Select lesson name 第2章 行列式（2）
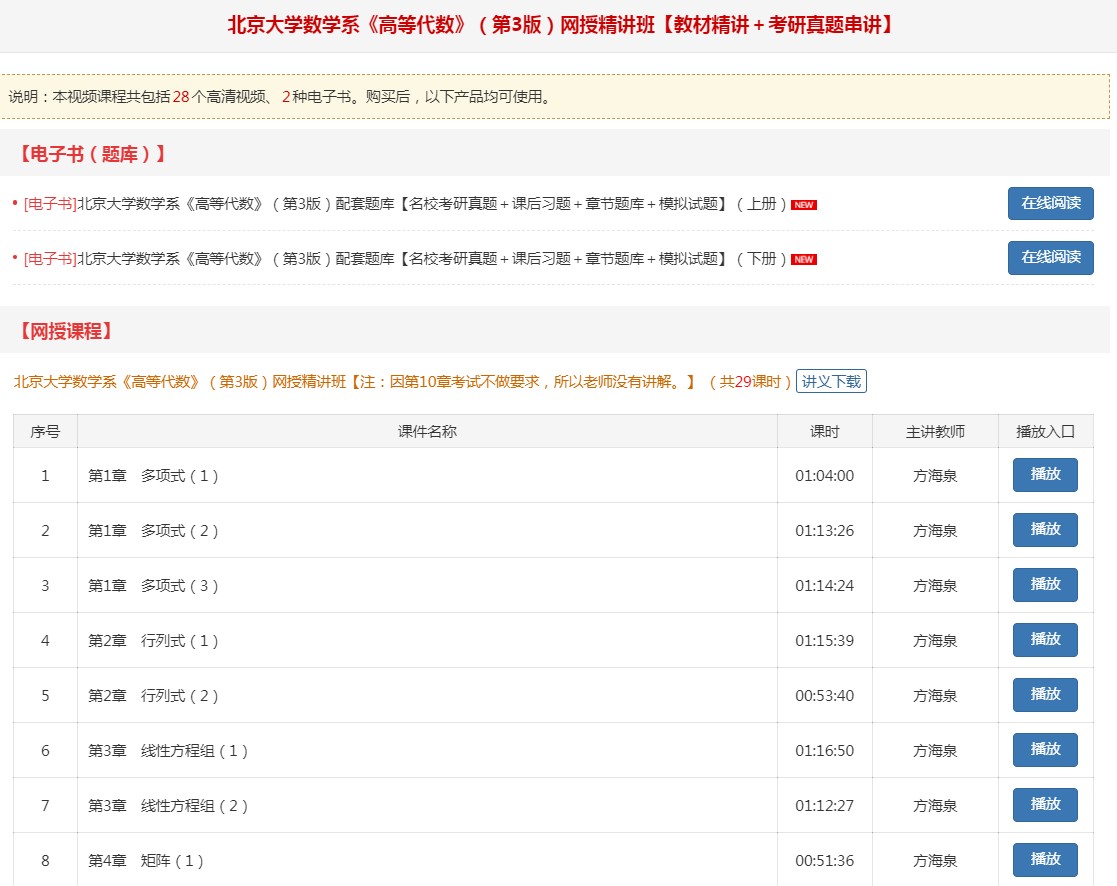 click(x=153, y=696)
